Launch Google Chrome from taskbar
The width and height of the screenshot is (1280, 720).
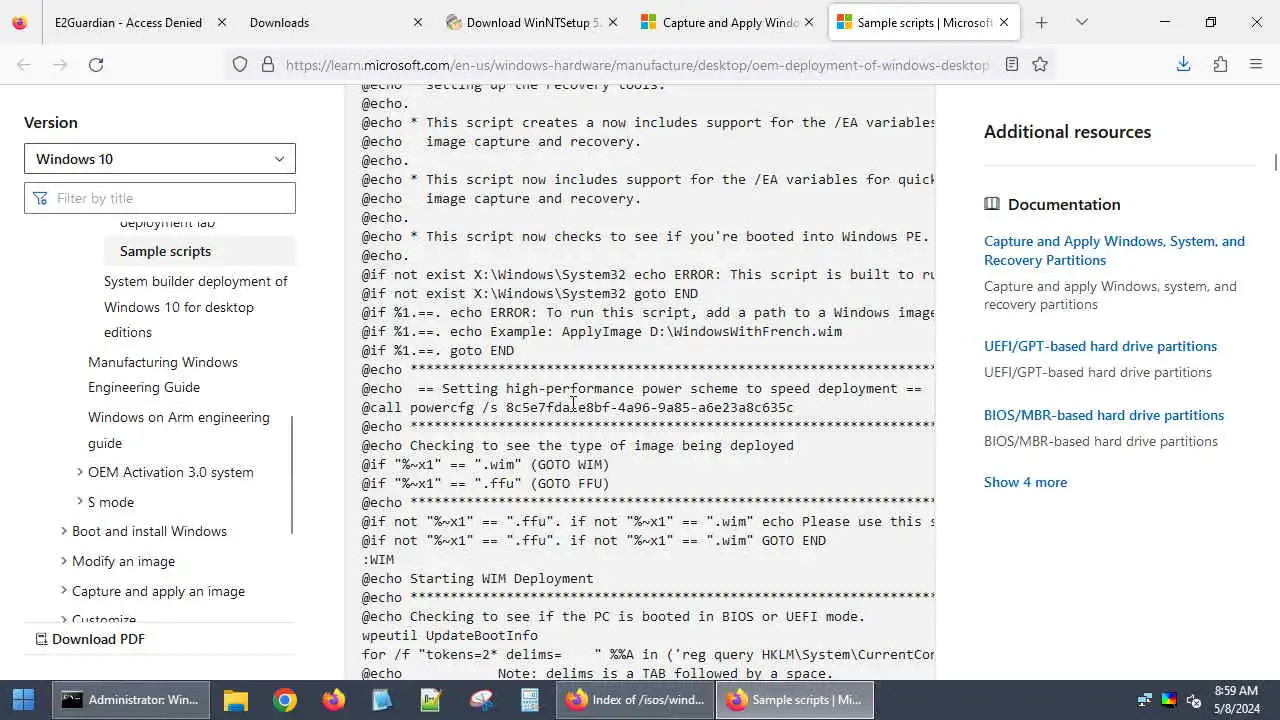pyautogui.click(x=285, y=700)
